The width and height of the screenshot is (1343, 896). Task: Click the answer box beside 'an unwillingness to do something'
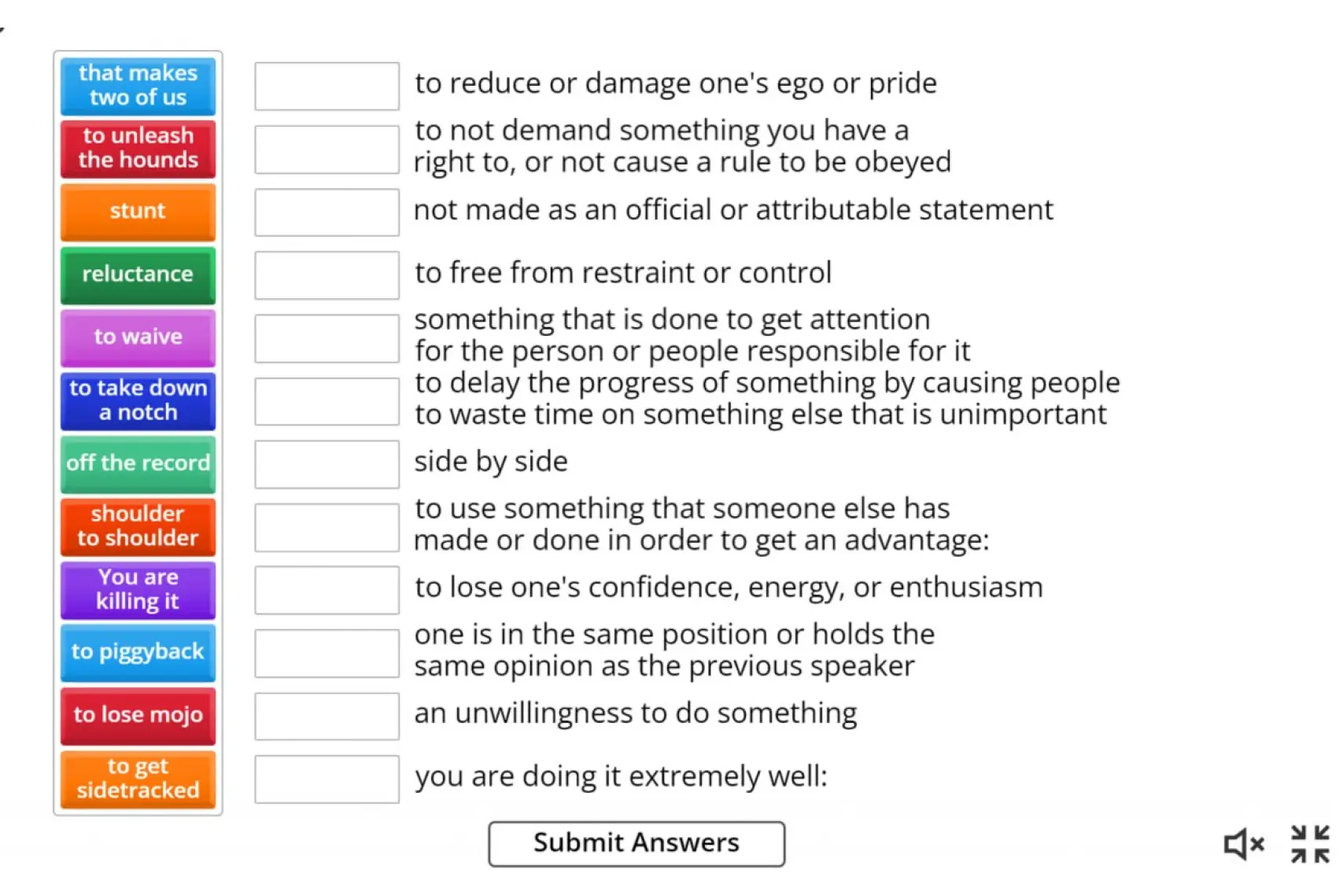[x=327, y=716]
